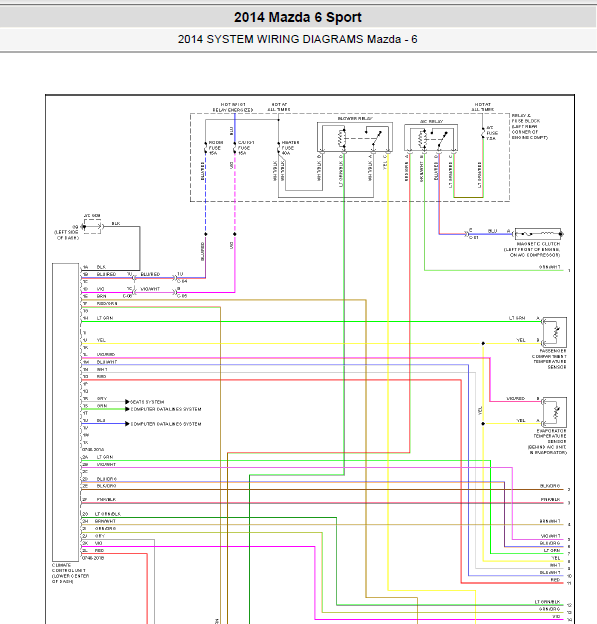Image resolution: width=597 pixels, height=624 pixels.
Task: Click pin 2G LT GRN/BLK wire label
Action: pyautogui.click(x=107, y=514)
